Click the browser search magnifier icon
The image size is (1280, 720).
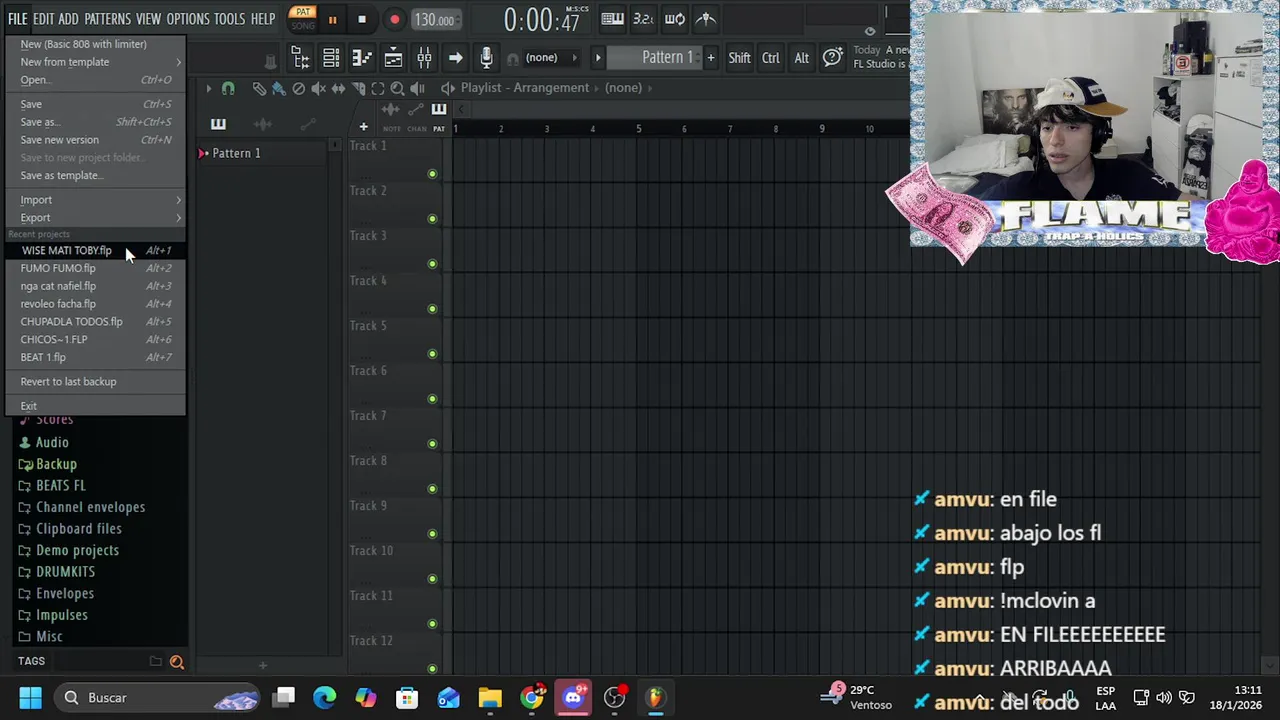[177, 661]
